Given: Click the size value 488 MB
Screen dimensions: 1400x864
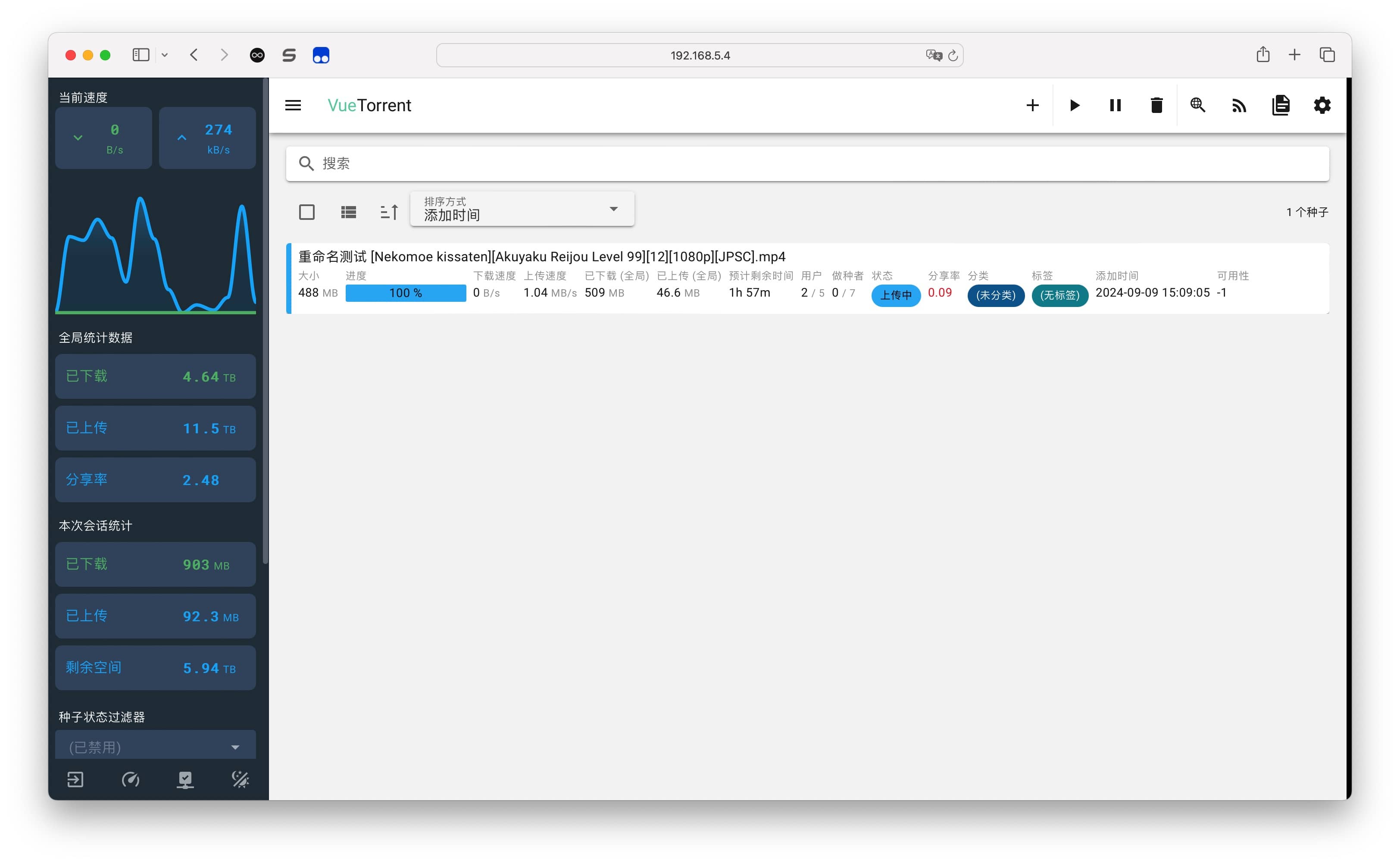Looking at the screenshot, I should click(x=318, y=293).
